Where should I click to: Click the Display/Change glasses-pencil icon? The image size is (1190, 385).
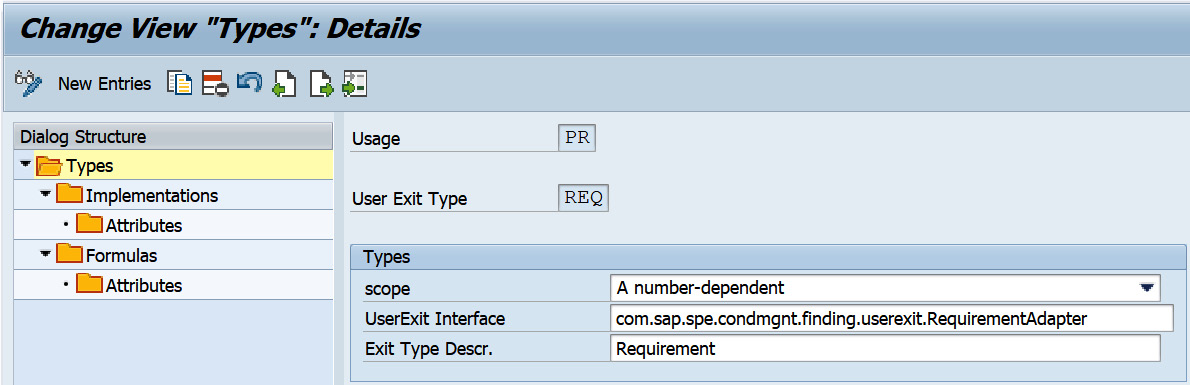[28, 84]
